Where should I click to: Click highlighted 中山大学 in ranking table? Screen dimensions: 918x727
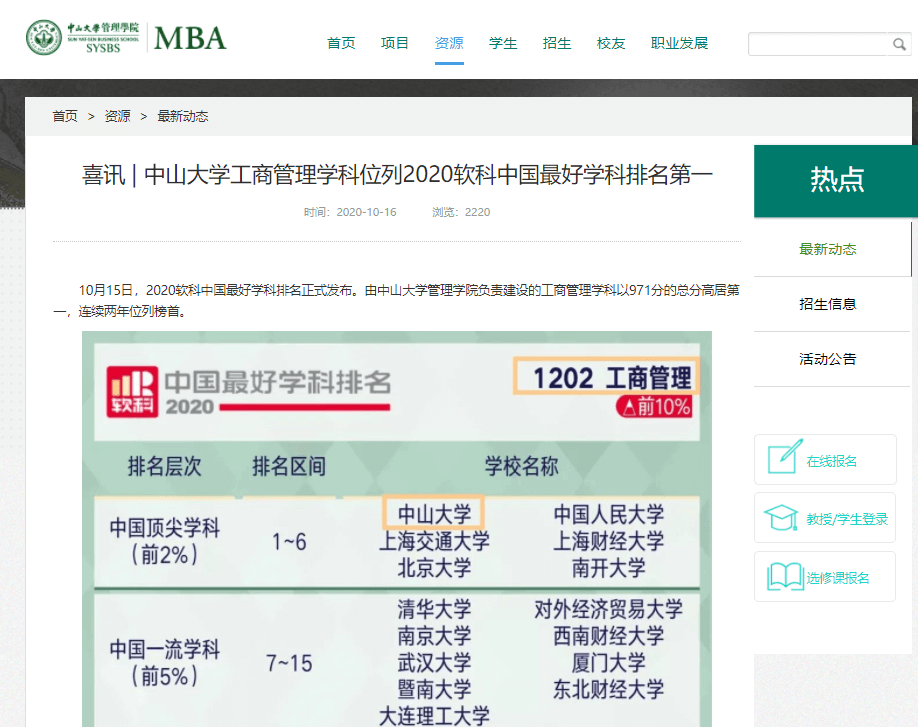[434, 513]
